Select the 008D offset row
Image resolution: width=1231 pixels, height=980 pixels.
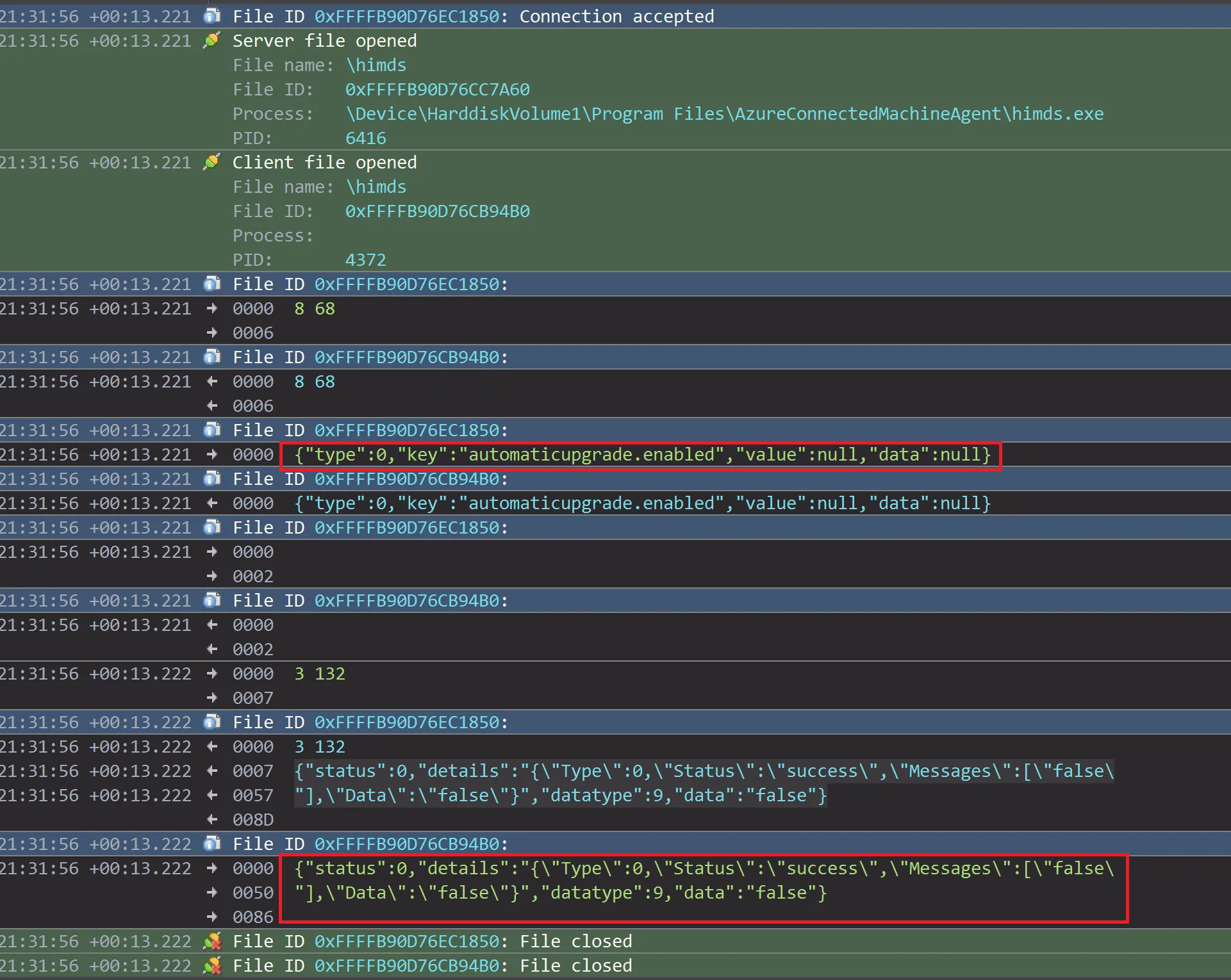[x=253, y=819]
